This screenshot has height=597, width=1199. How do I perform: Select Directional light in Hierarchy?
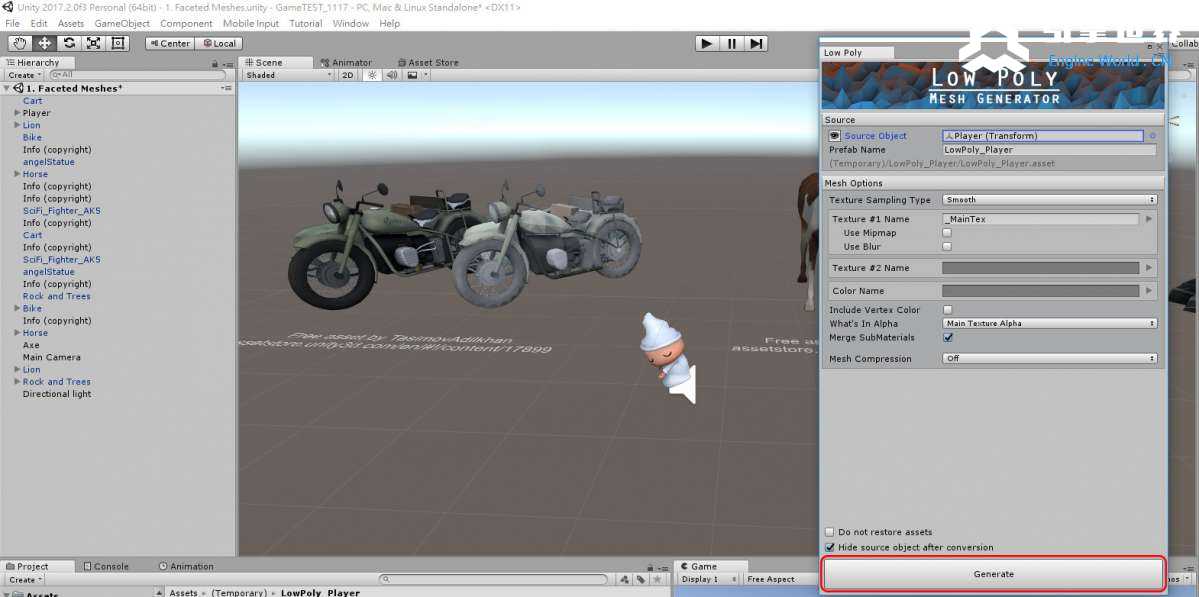[57, 394]
